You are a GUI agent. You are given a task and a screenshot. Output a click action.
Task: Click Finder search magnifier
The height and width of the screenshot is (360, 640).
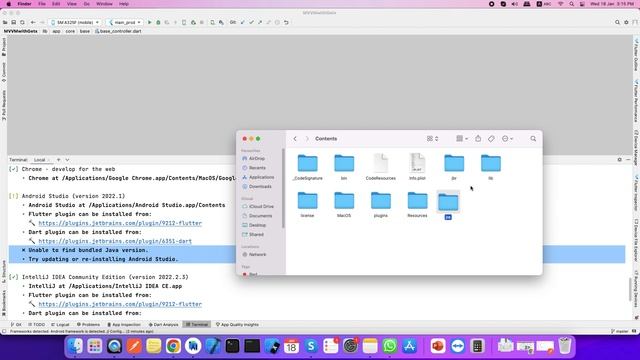coord(533,139)
